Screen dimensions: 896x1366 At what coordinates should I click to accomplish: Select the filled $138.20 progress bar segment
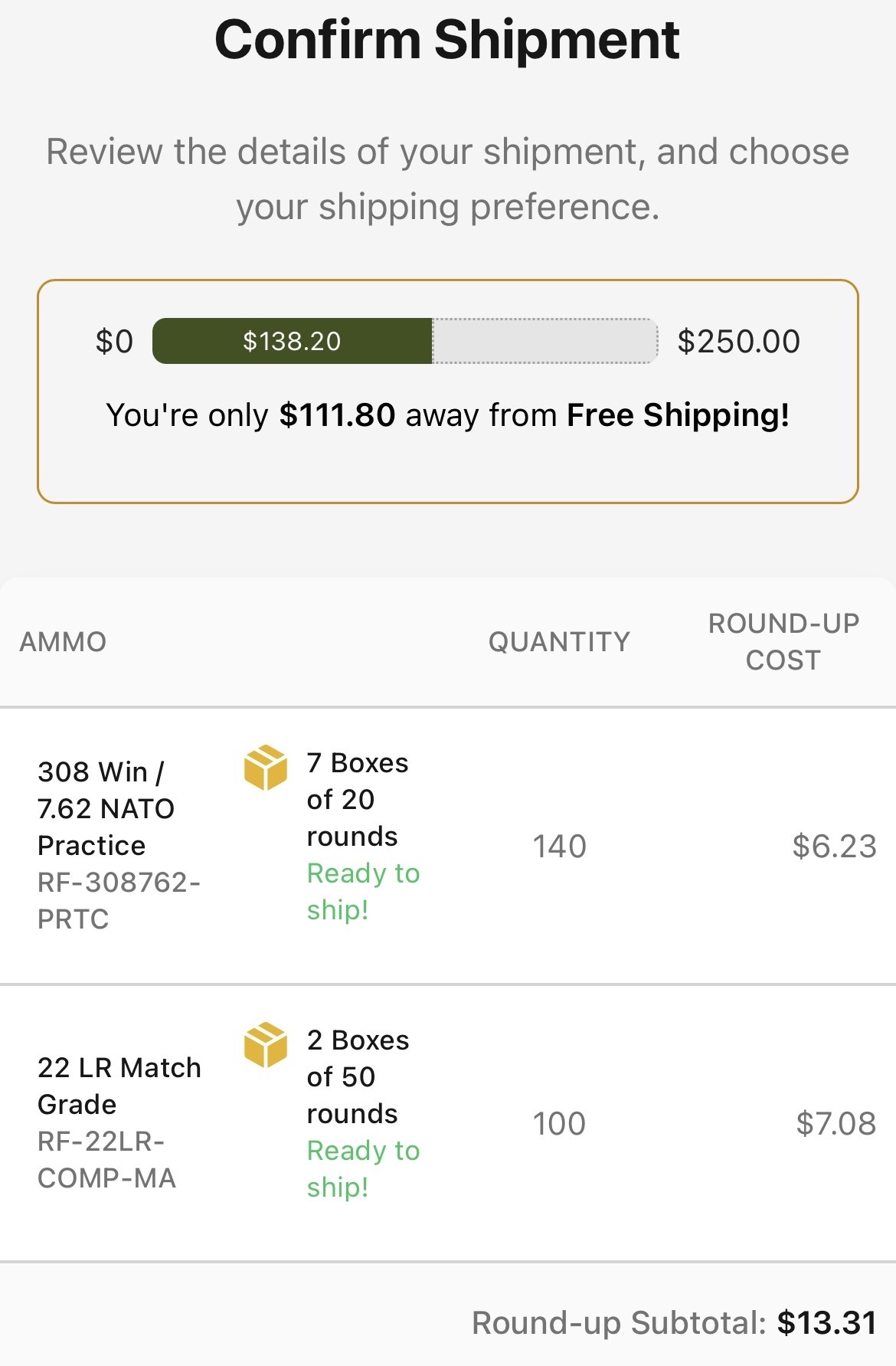tap(293, 341)
